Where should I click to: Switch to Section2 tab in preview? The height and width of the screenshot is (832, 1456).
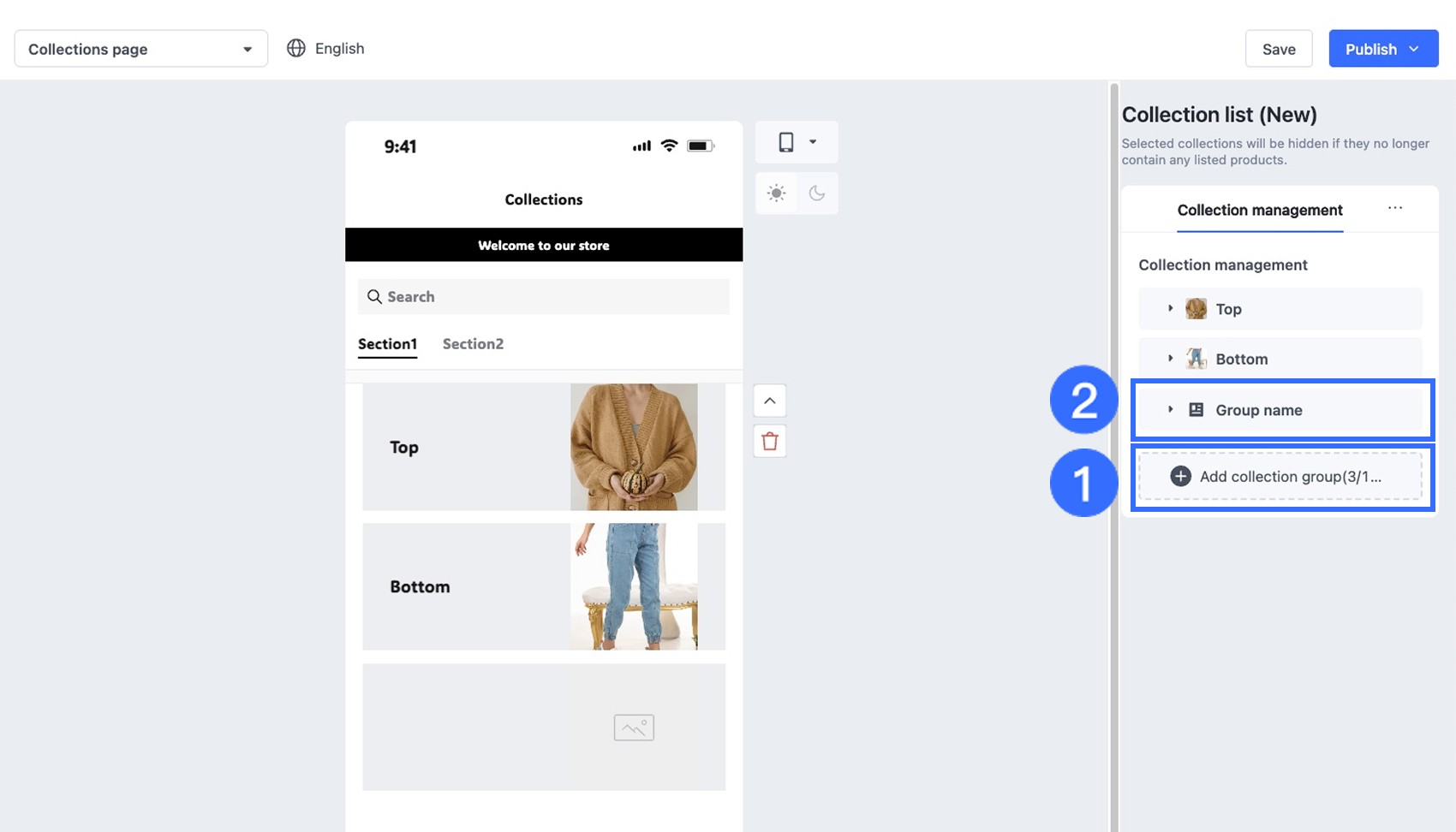click(x=473, y=344)
